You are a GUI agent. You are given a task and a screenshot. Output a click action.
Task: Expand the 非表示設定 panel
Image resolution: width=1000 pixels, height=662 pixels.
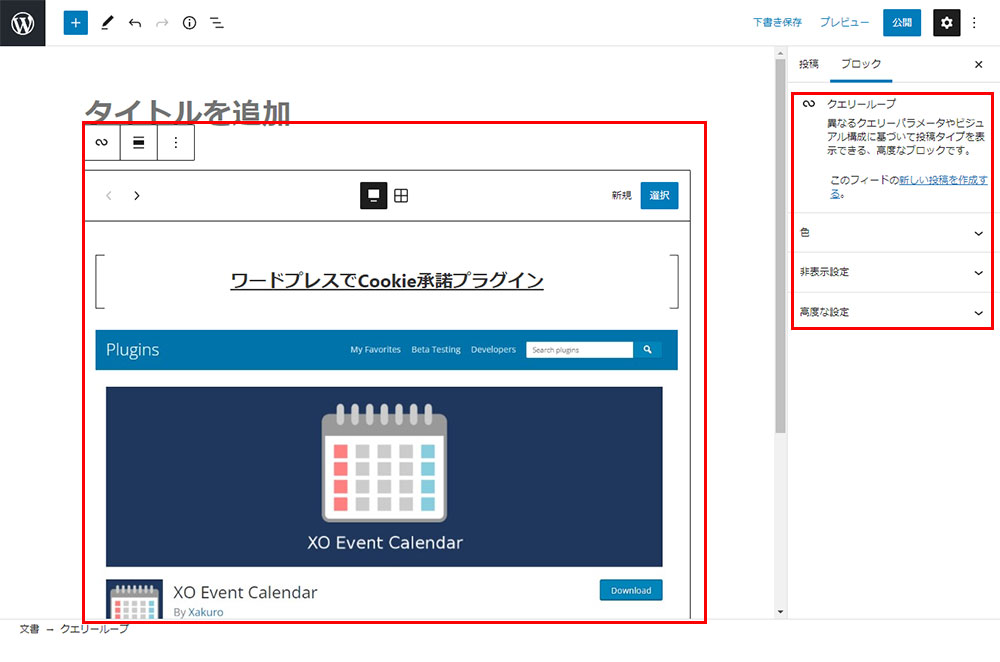pos(891,272)
